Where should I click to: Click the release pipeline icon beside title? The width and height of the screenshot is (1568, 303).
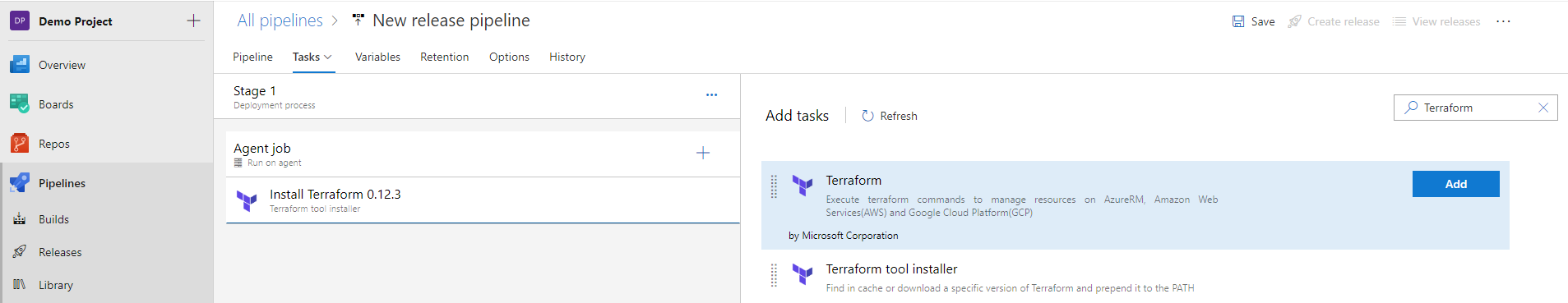[358, 20]
